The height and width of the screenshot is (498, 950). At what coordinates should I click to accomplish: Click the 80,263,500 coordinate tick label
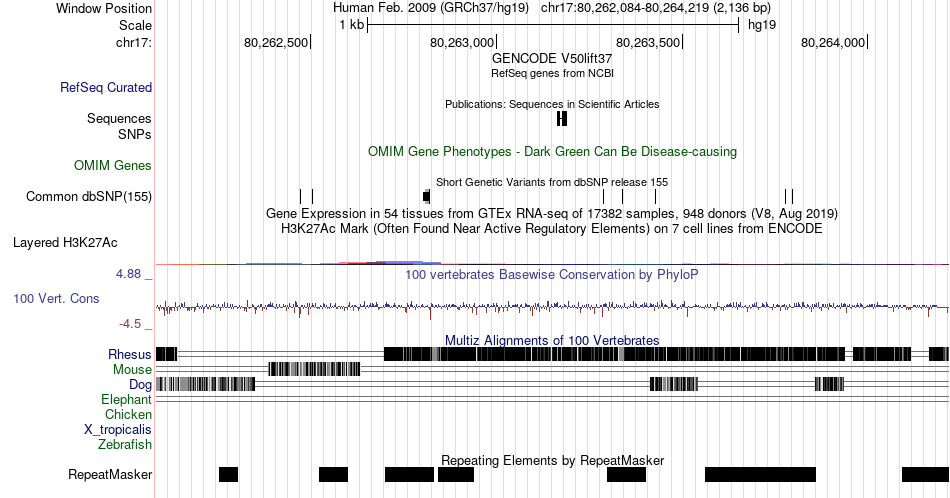pyautogui.click(x=648, y=42)
